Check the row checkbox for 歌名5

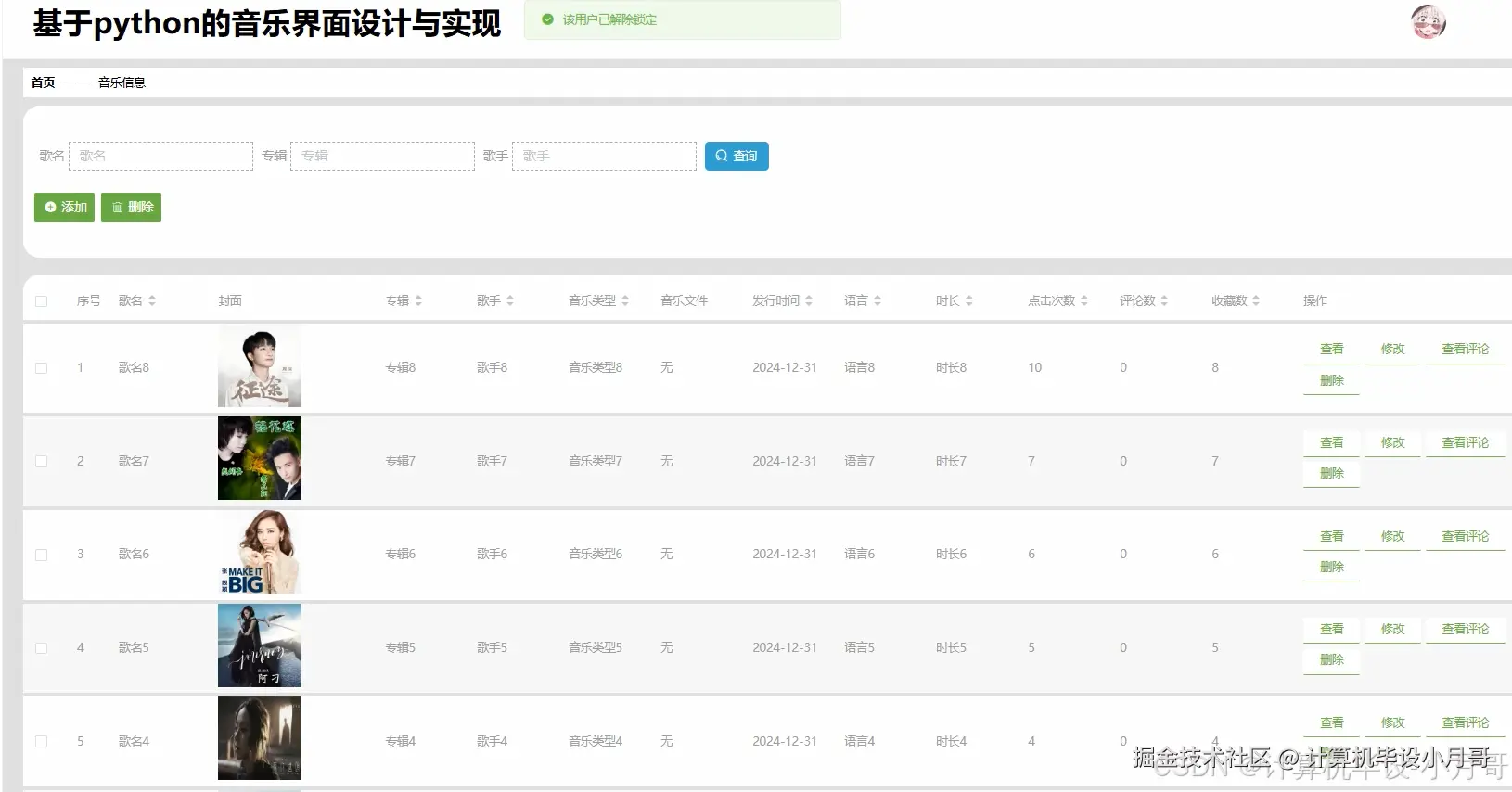click(41, 648)
